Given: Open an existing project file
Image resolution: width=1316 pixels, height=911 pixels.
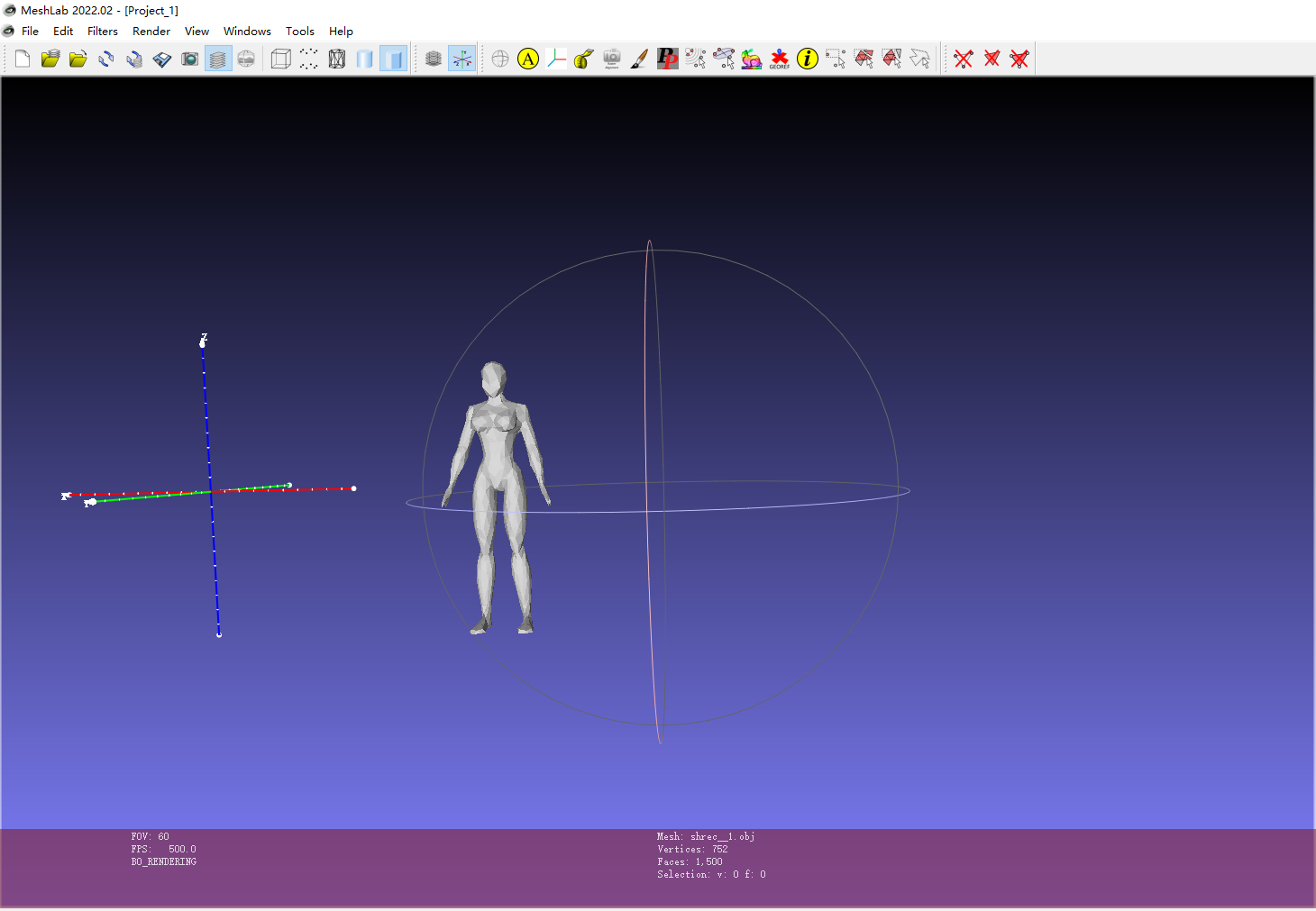Looking at the screenshot, I should point(50,59).
